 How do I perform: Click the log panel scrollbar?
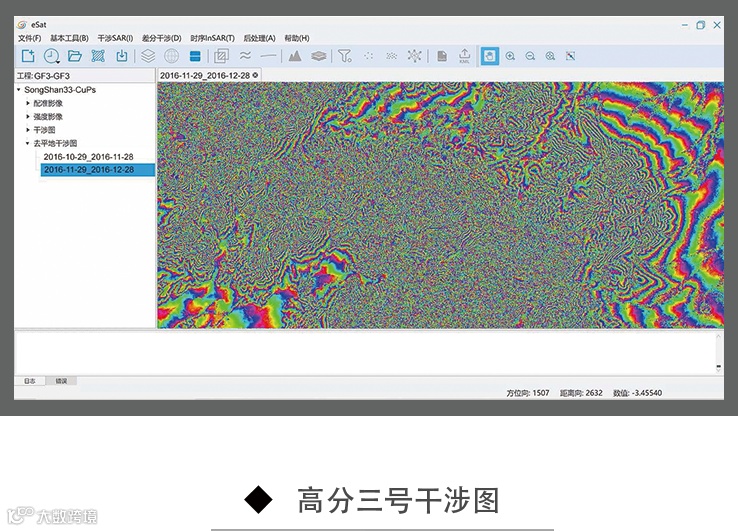719,353
